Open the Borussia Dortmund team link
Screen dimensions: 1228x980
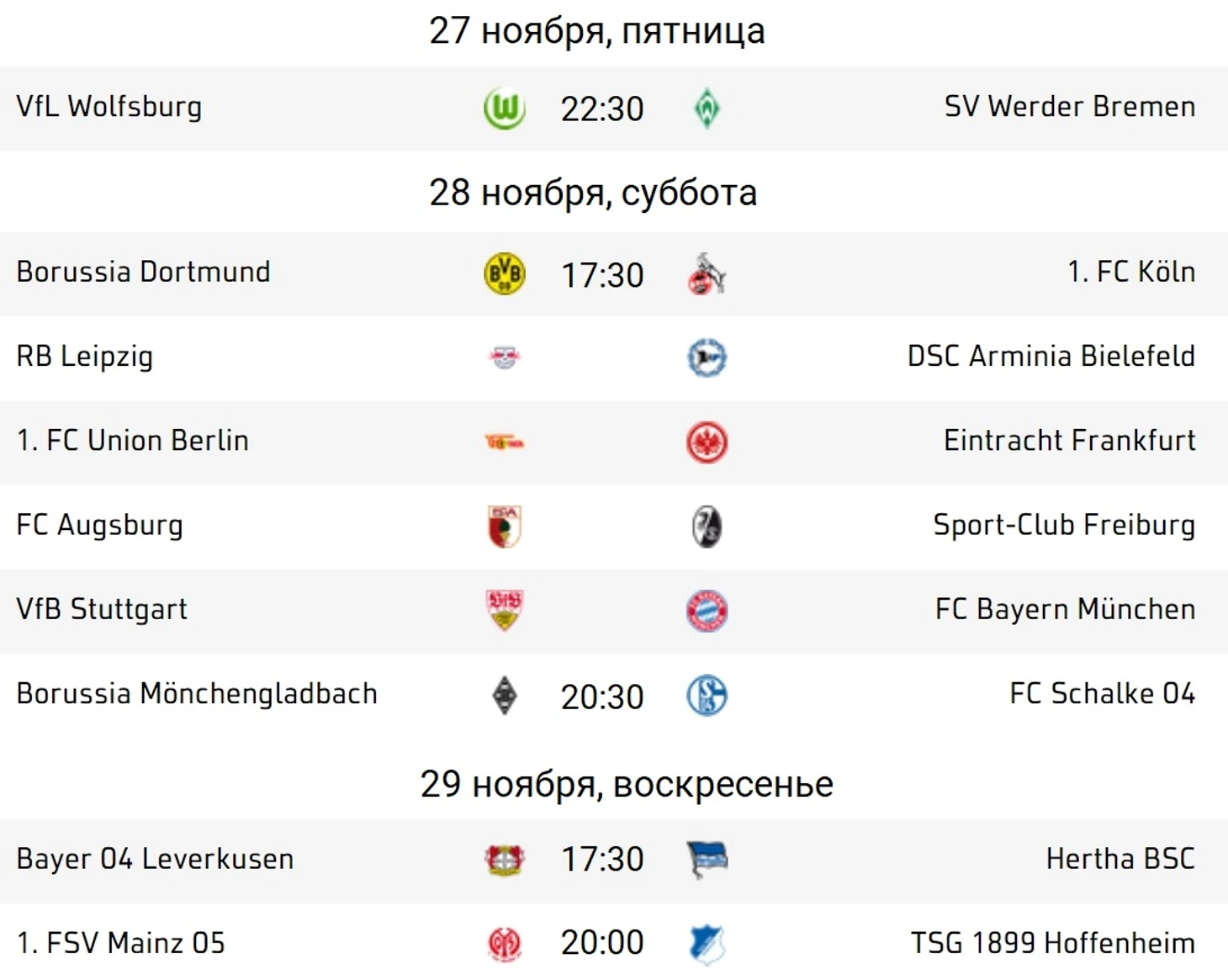click(144, 272)
